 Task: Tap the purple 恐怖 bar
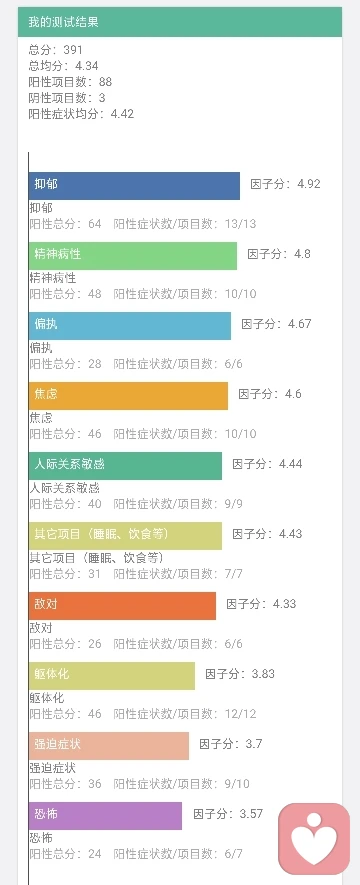(x=106, y=816)
